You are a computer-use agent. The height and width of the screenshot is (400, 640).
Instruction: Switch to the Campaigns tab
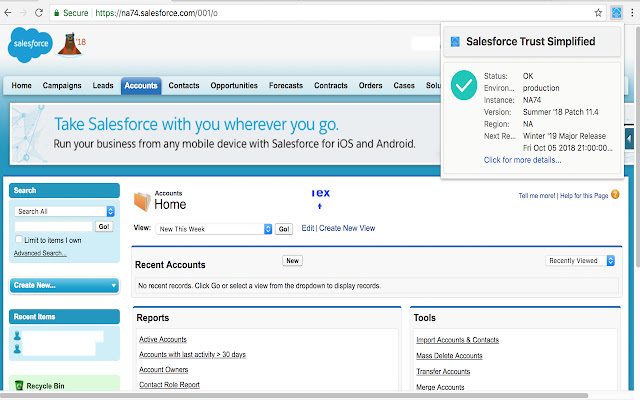[x=62, y=86]
